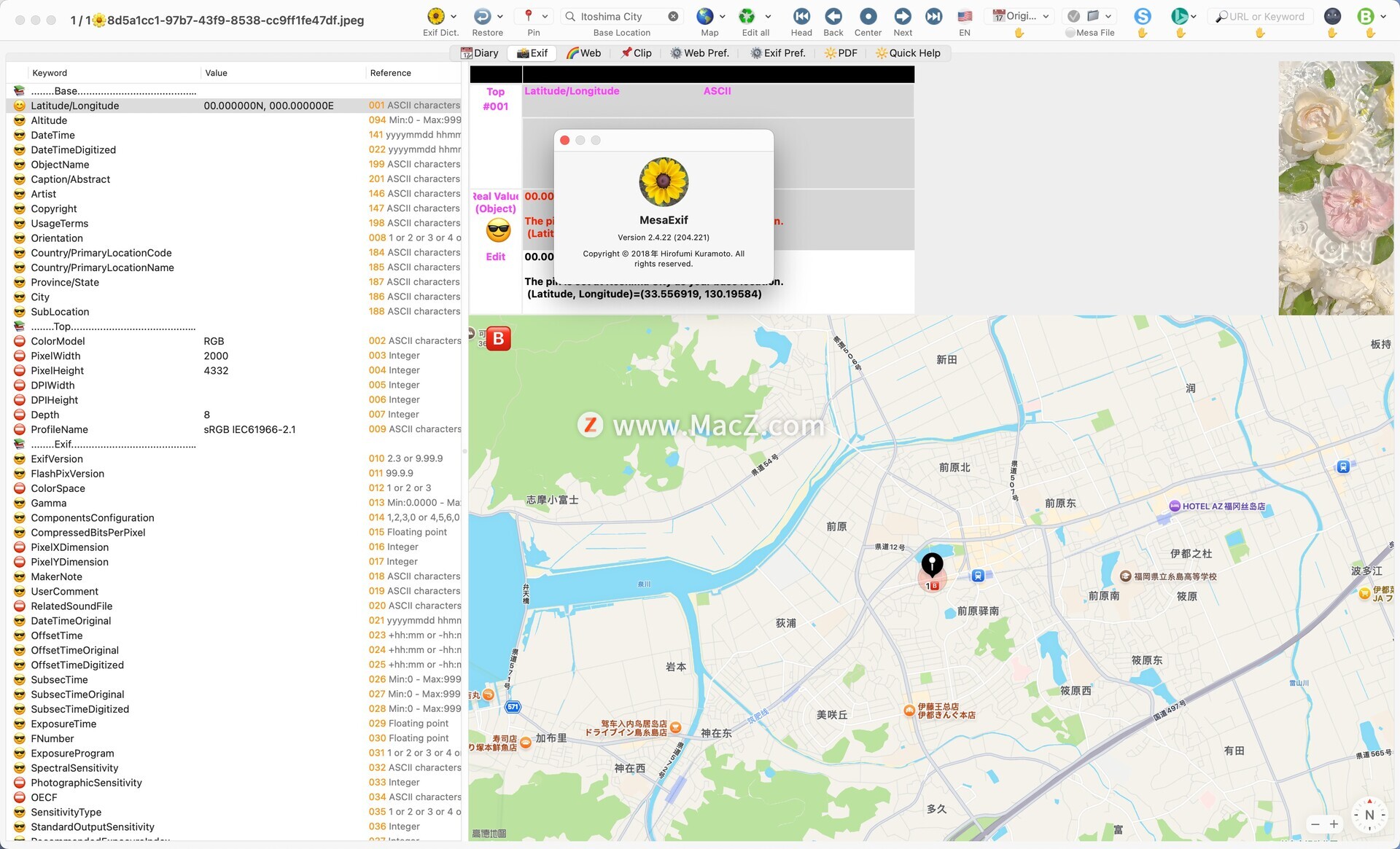This screenshot has width=1400, height=849.
Task: Switch to the Clip tab
Action: tap(636, 53)
